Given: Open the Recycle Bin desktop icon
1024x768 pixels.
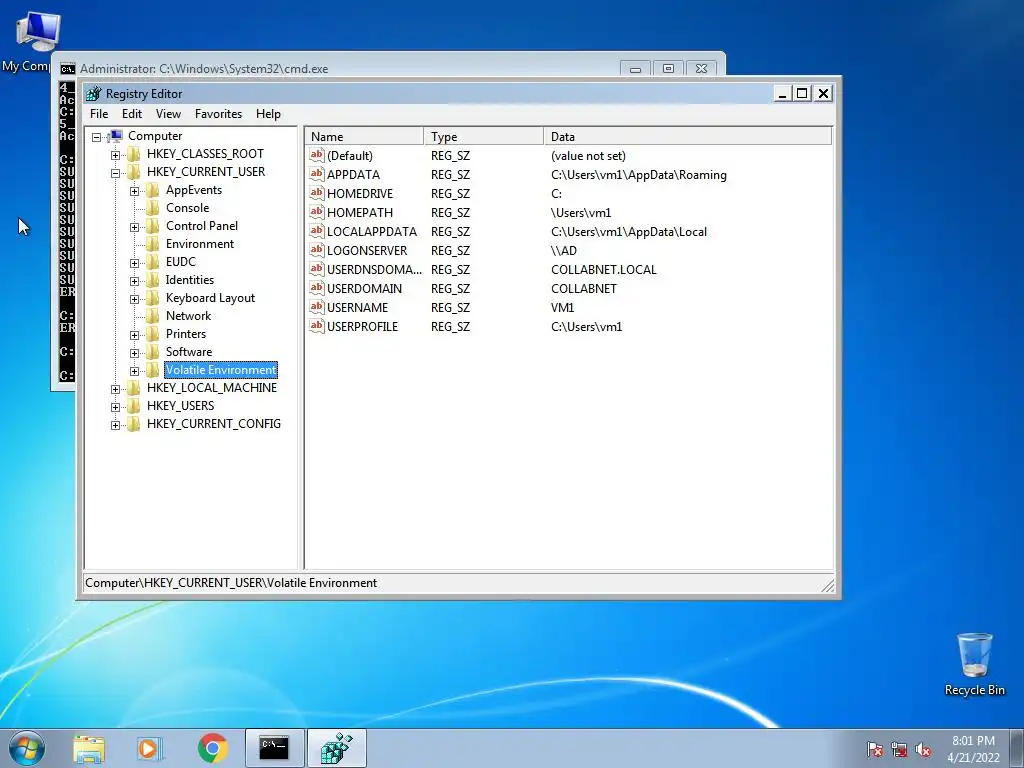Looking at the screenshot, I should click(974, 664).
